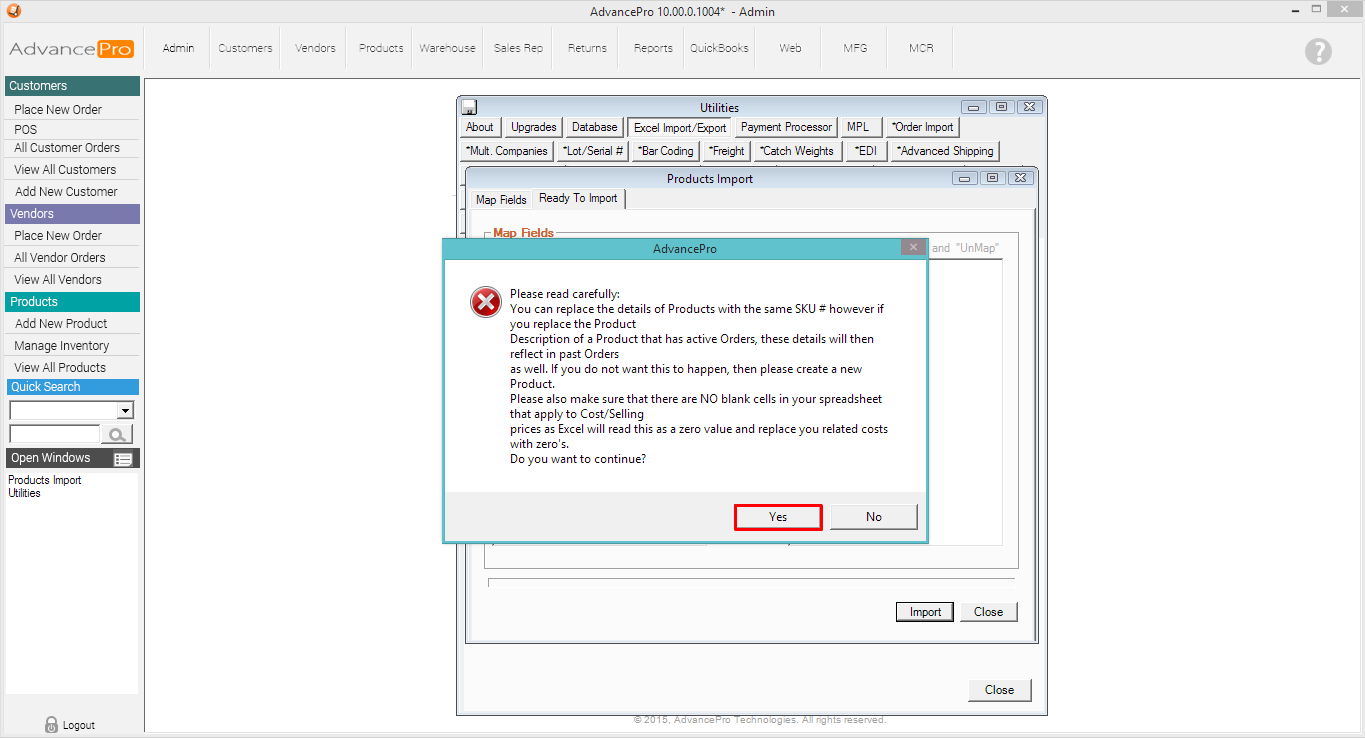Close the AdvancePro warning dialog

click(x=911, y=248)
